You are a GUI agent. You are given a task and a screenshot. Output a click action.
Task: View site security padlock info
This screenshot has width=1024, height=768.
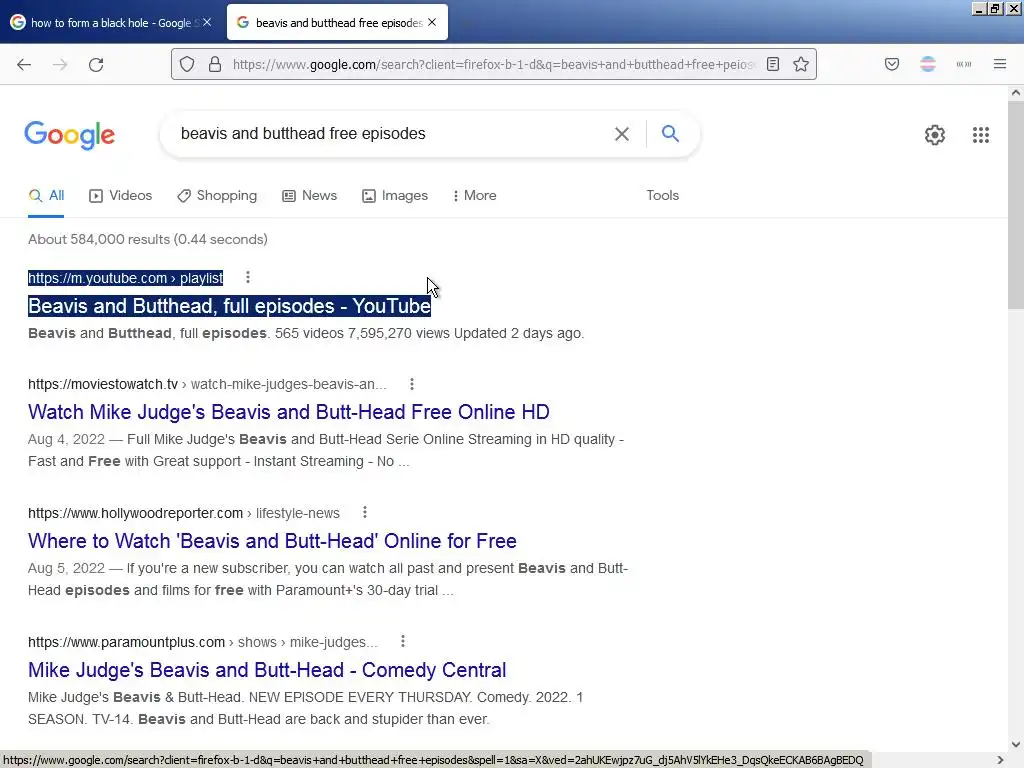coord(215,64)
